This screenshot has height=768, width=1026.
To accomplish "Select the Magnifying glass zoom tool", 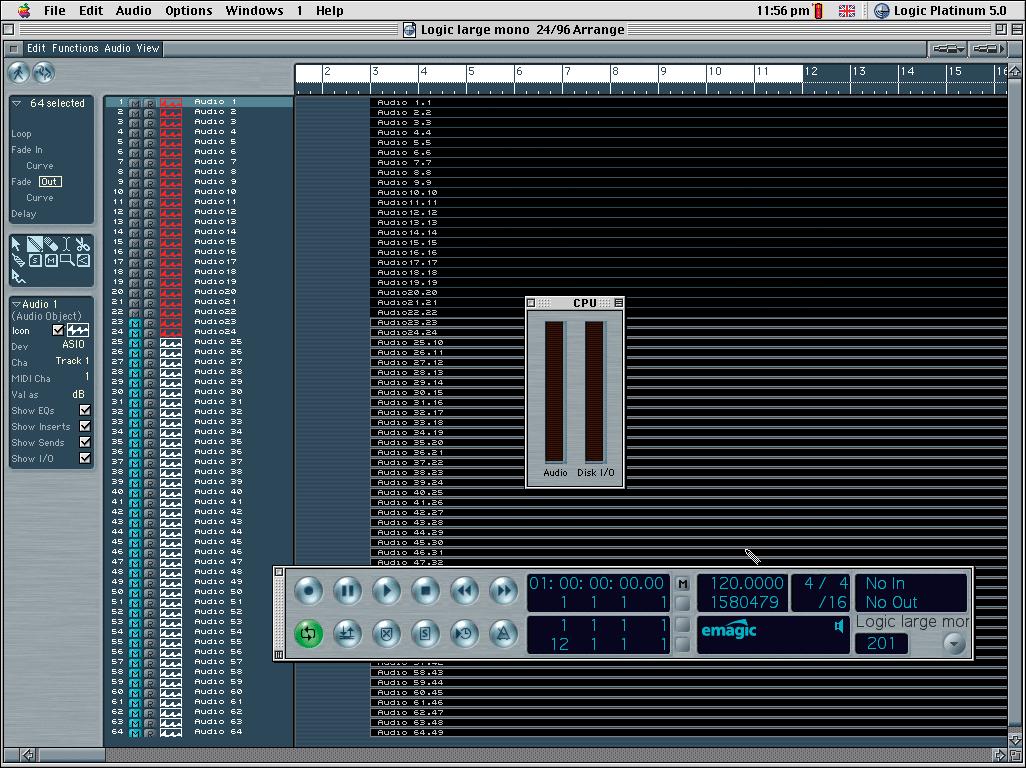I will [67, 260].
